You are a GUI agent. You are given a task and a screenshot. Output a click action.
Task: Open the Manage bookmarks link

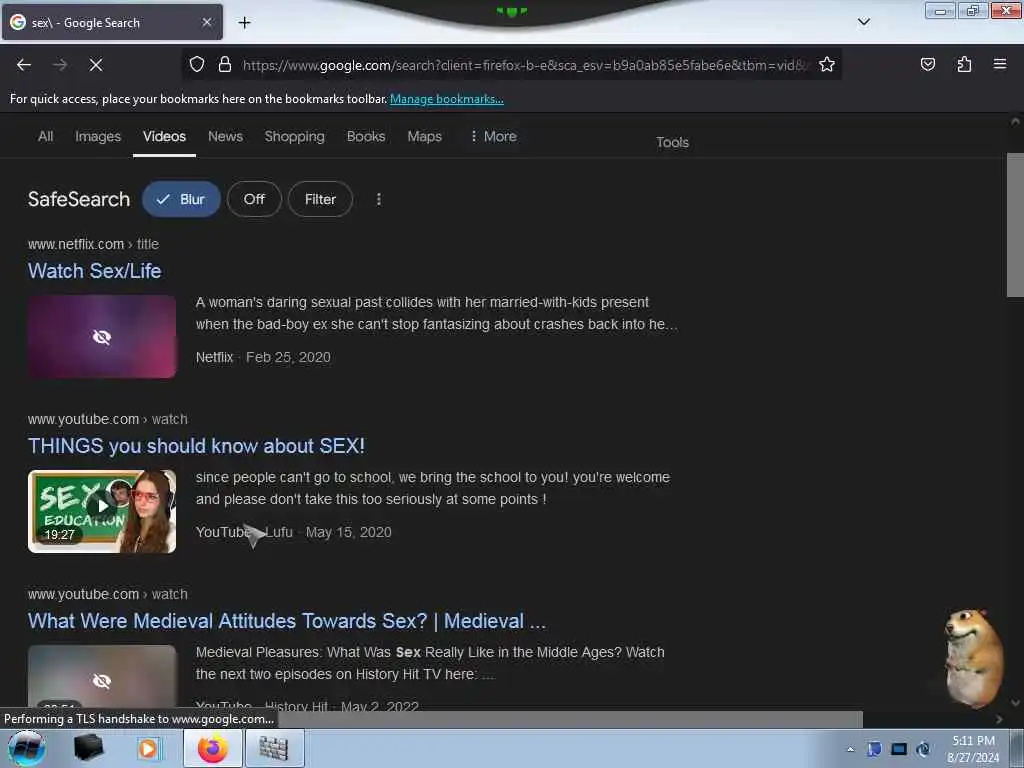point(447,99)
